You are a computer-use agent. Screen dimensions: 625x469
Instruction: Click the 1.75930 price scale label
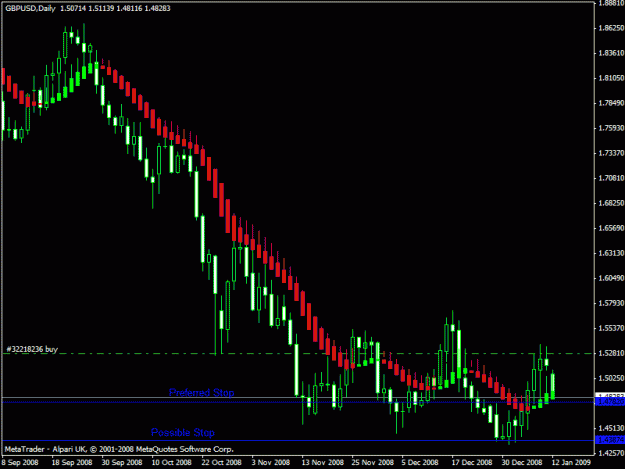(x=611, y=128)
